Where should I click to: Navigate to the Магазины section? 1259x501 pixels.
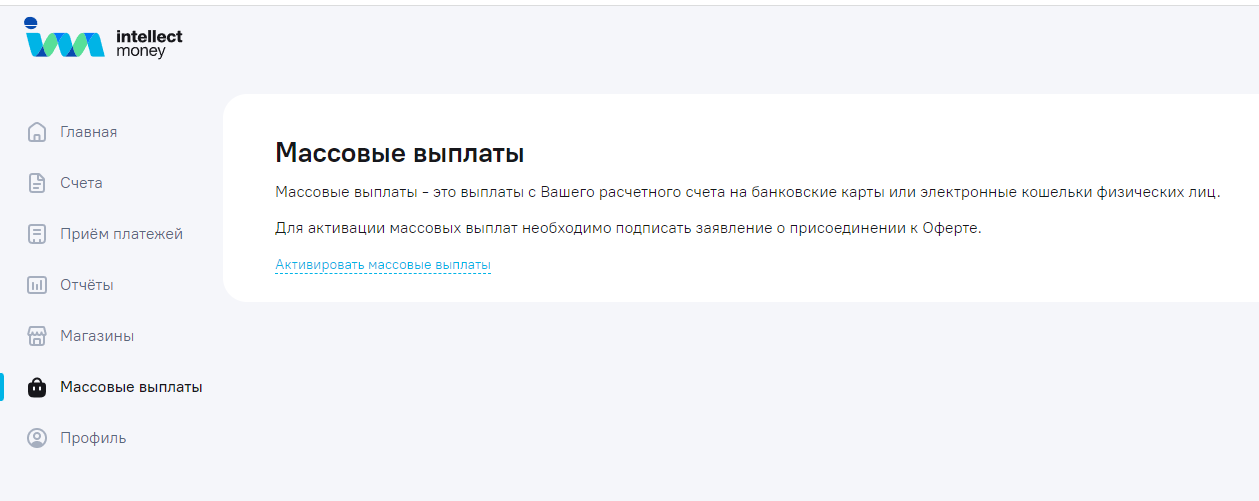pos(97,336)
